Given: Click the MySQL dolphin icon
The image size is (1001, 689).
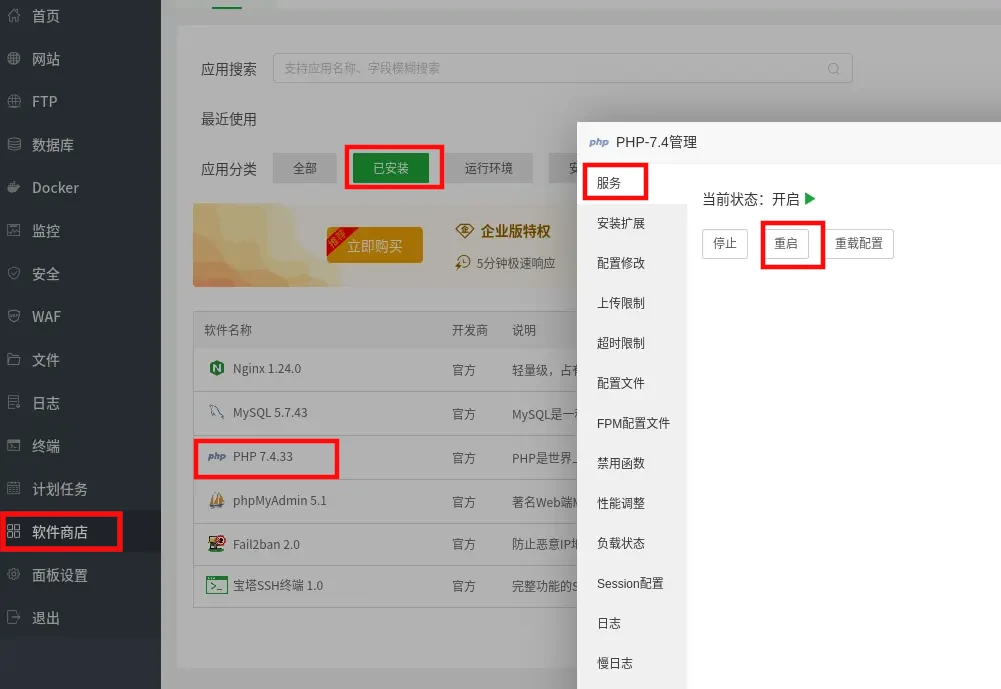Looking at the screenshot, I should point(217,412).
